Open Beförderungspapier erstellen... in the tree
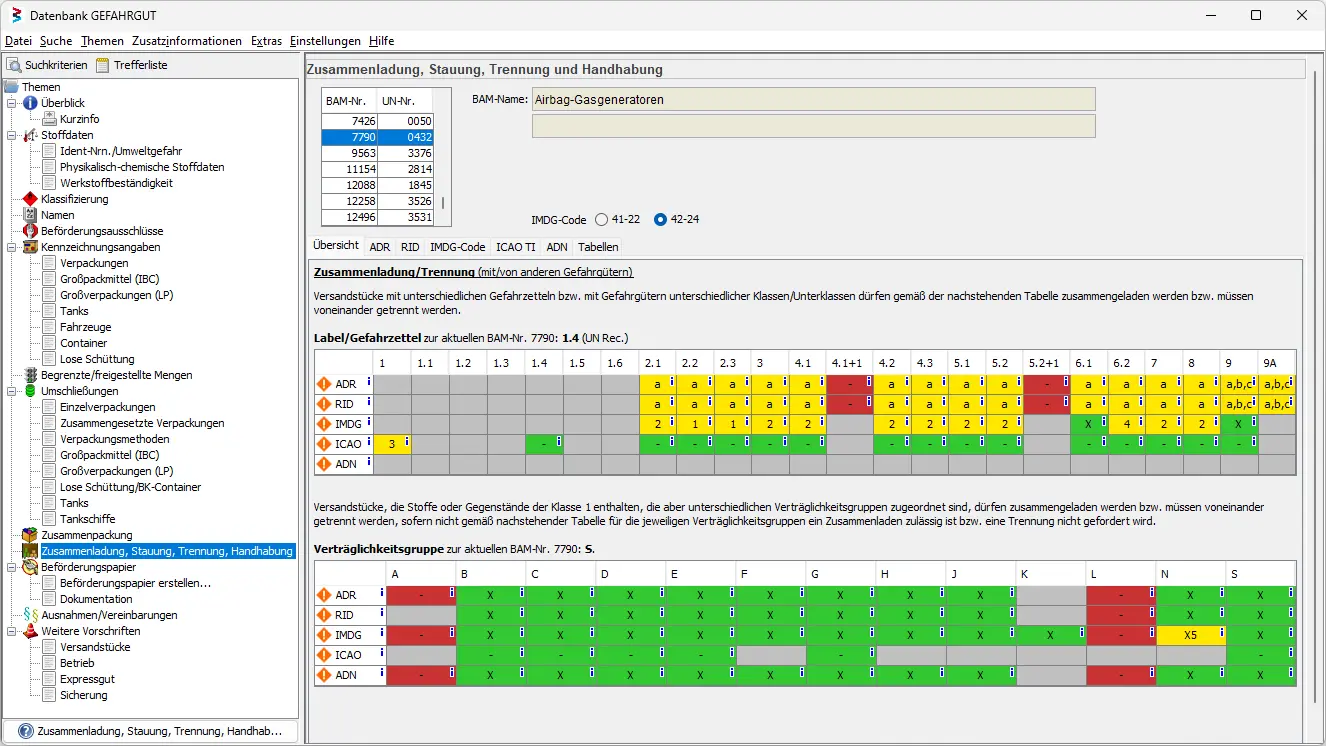 135,583
